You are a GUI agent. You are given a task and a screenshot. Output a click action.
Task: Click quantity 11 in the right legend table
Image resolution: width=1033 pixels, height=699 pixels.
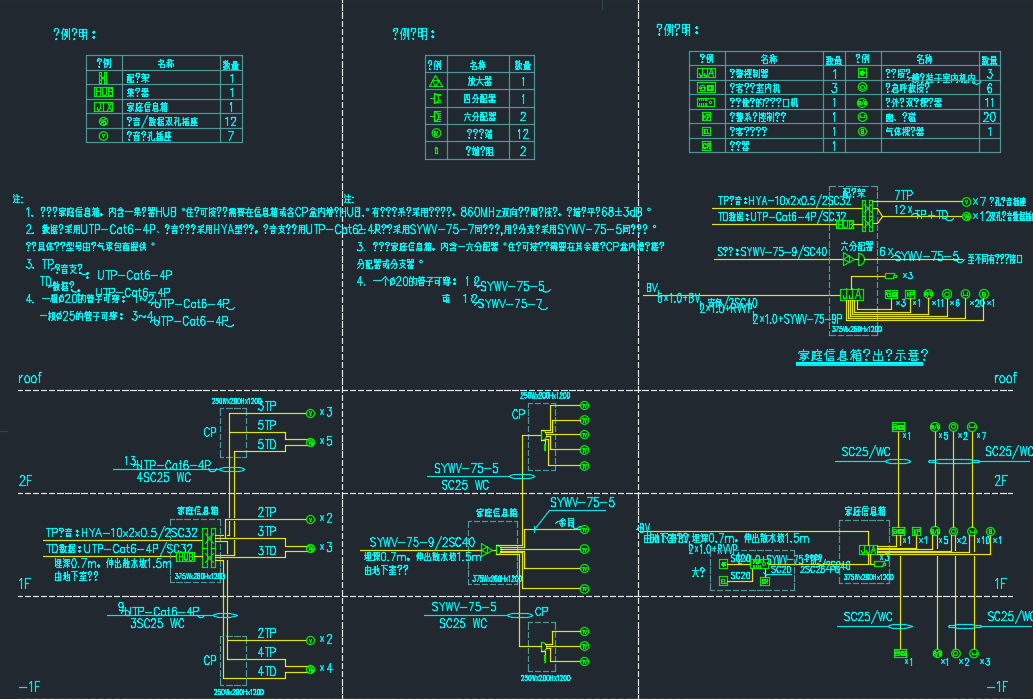pyautogui.click(x=990, y=103)
